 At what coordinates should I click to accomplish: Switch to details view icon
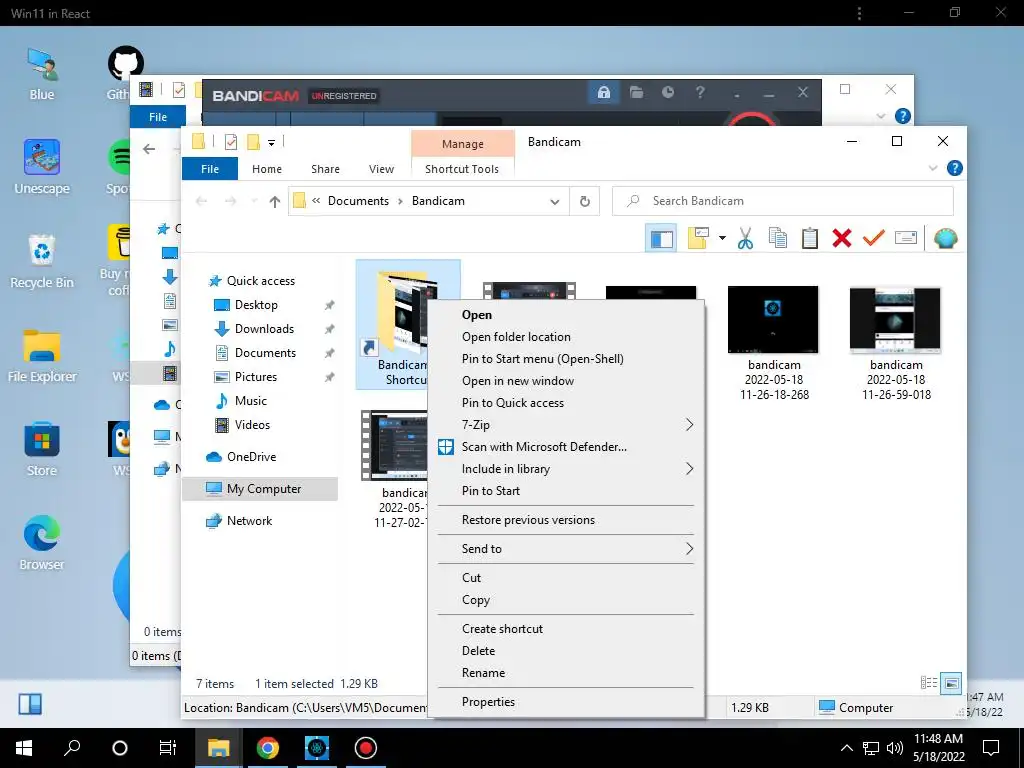(929, 683)
